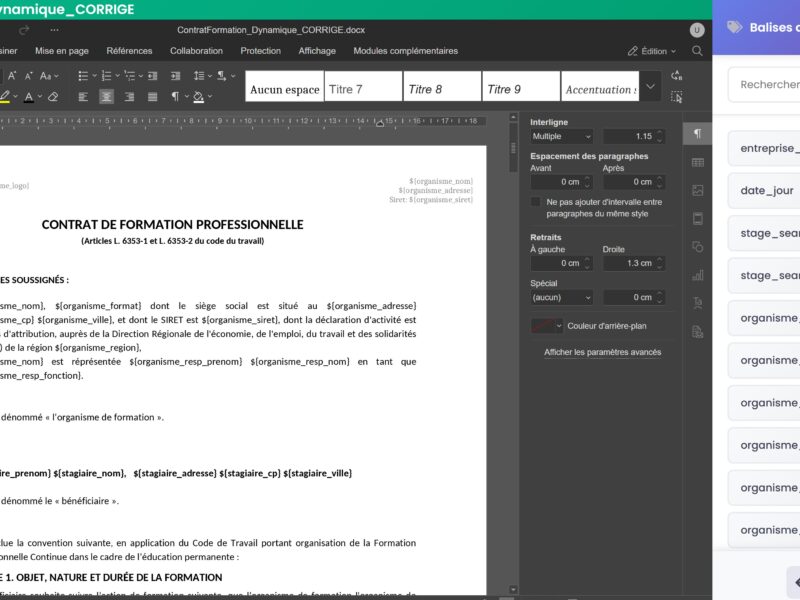The width and height of the screenshot is (800, 600).
Task: Apply yellow highlight using the highlighter tool
Action: [8, 97]
